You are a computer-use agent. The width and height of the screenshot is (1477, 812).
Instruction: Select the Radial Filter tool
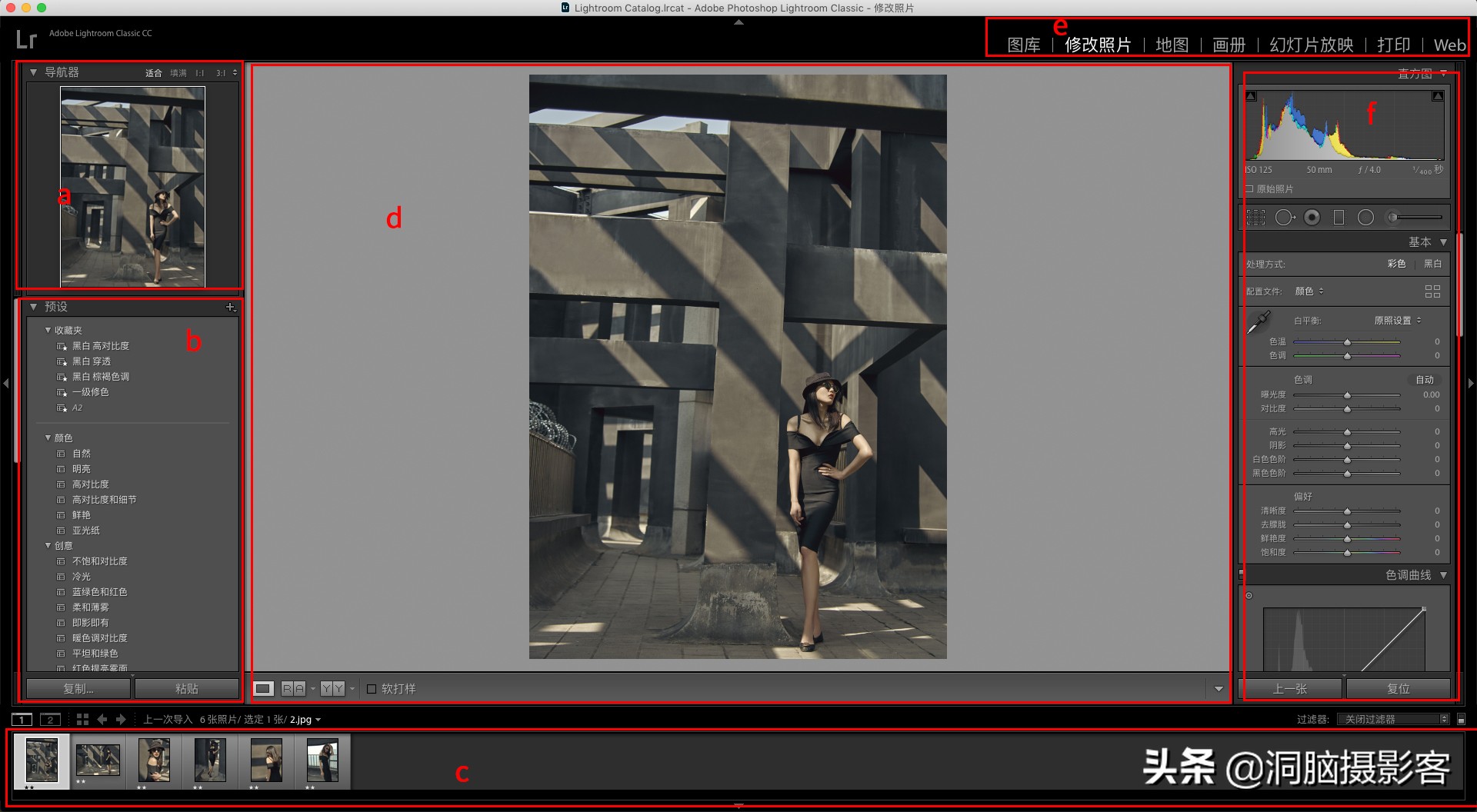(1365, 218)
